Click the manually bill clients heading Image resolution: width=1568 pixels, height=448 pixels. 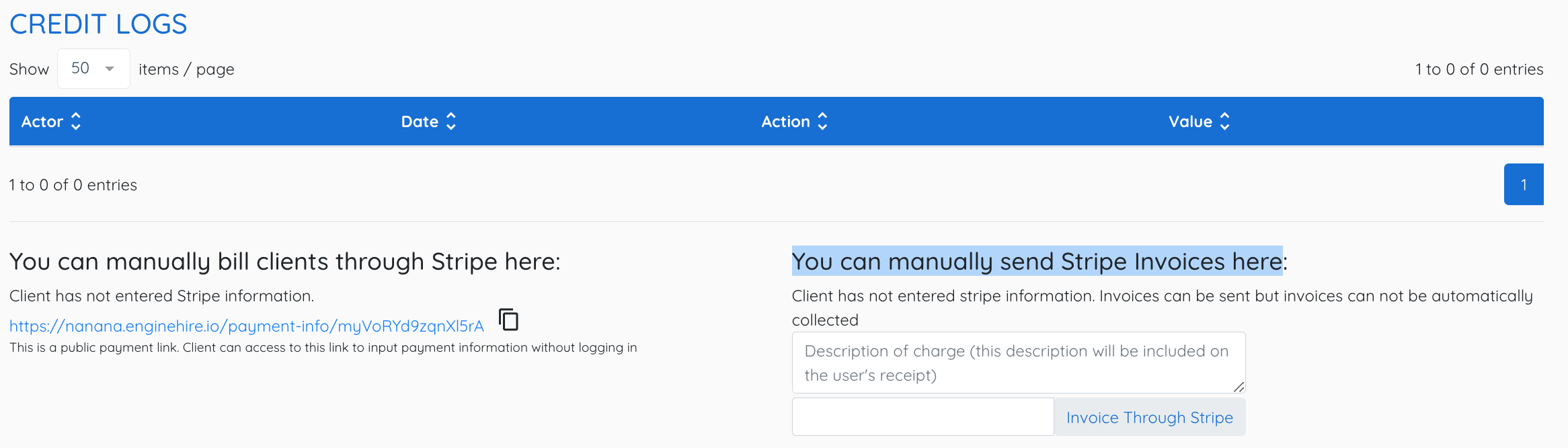click(x=285, y=261)
